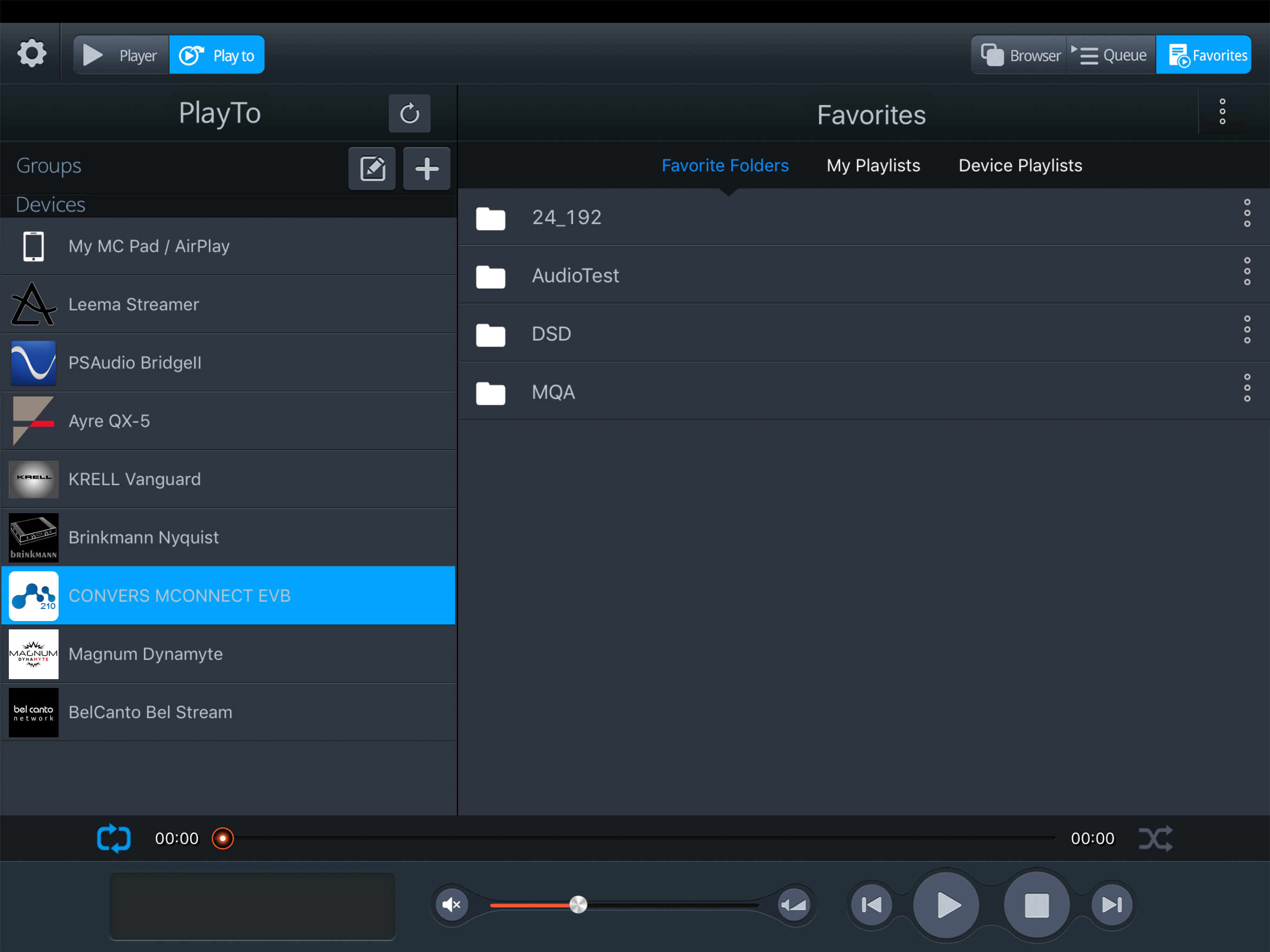The height and width of the screenshot is (952, 1270).
Task: Click the edit groups pencil icon
Action: (372, 168)
